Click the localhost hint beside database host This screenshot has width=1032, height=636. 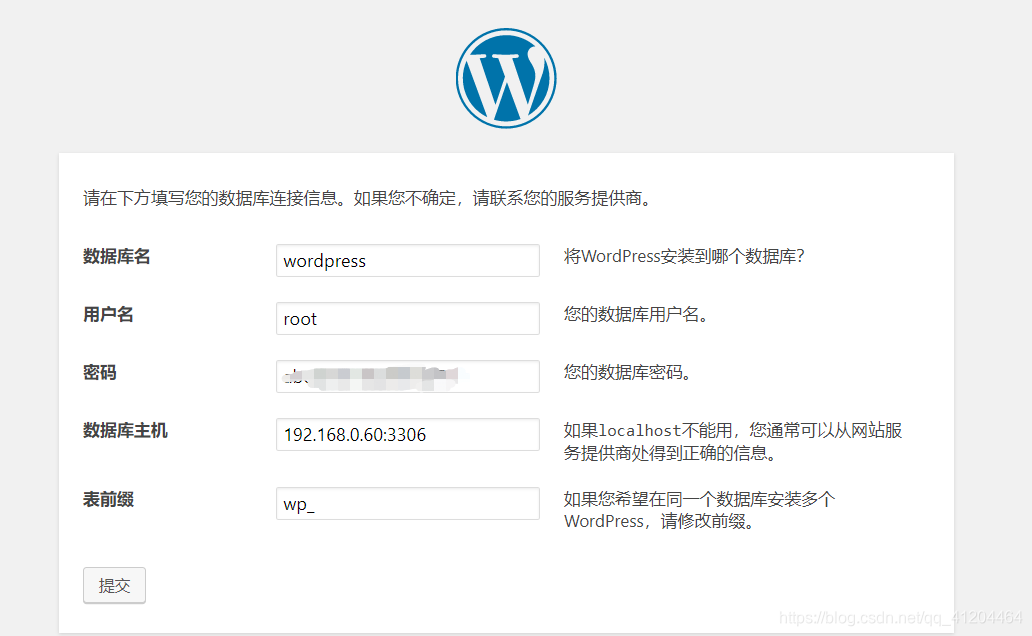tap(733, 442)
